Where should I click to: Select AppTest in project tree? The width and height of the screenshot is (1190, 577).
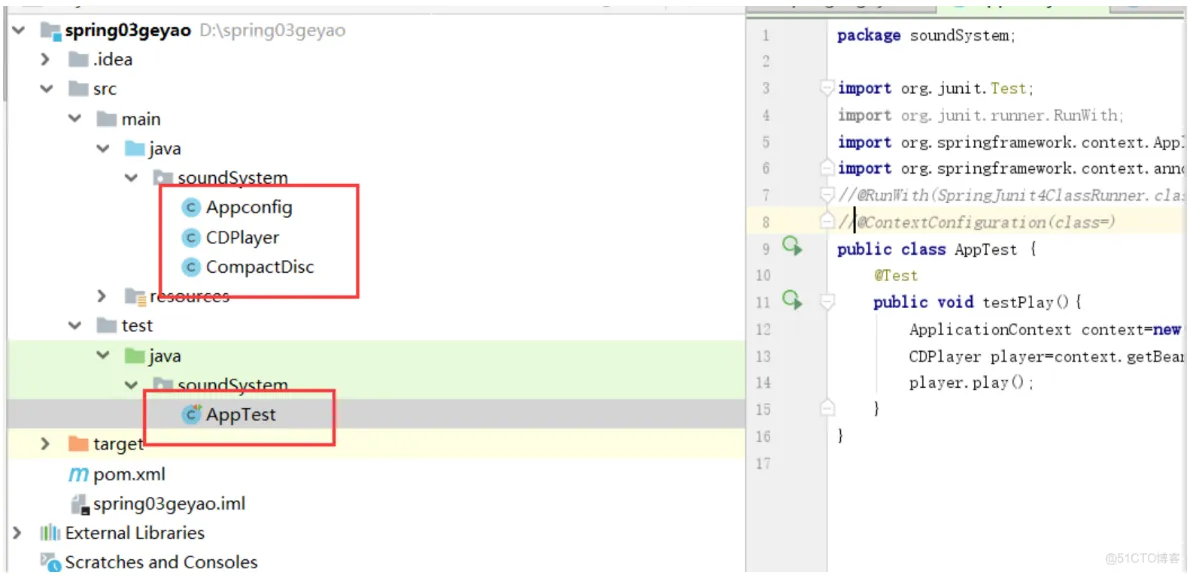(x=241, y=415)
